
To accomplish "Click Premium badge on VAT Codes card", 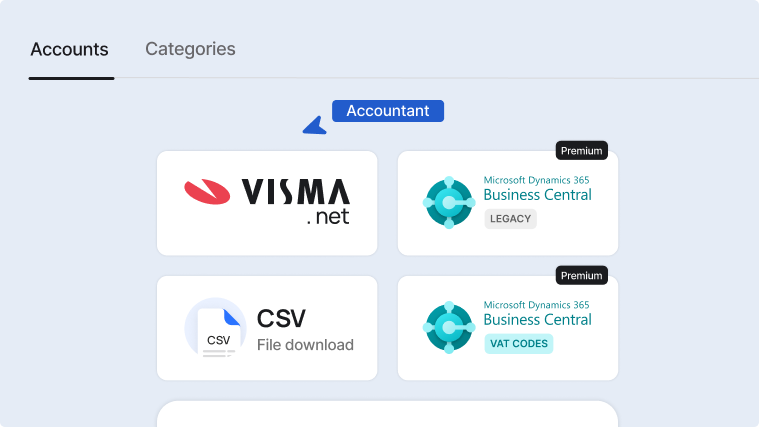I will click(581, 275).
